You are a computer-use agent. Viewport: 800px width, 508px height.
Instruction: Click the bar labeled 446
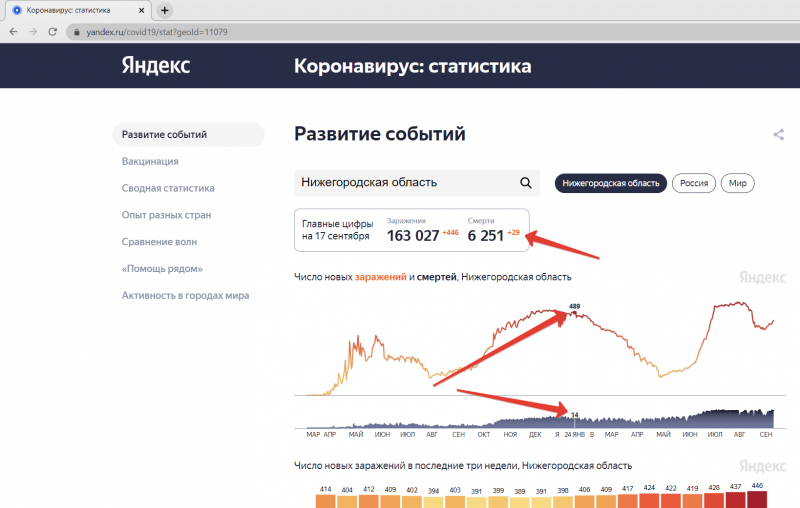757,500
